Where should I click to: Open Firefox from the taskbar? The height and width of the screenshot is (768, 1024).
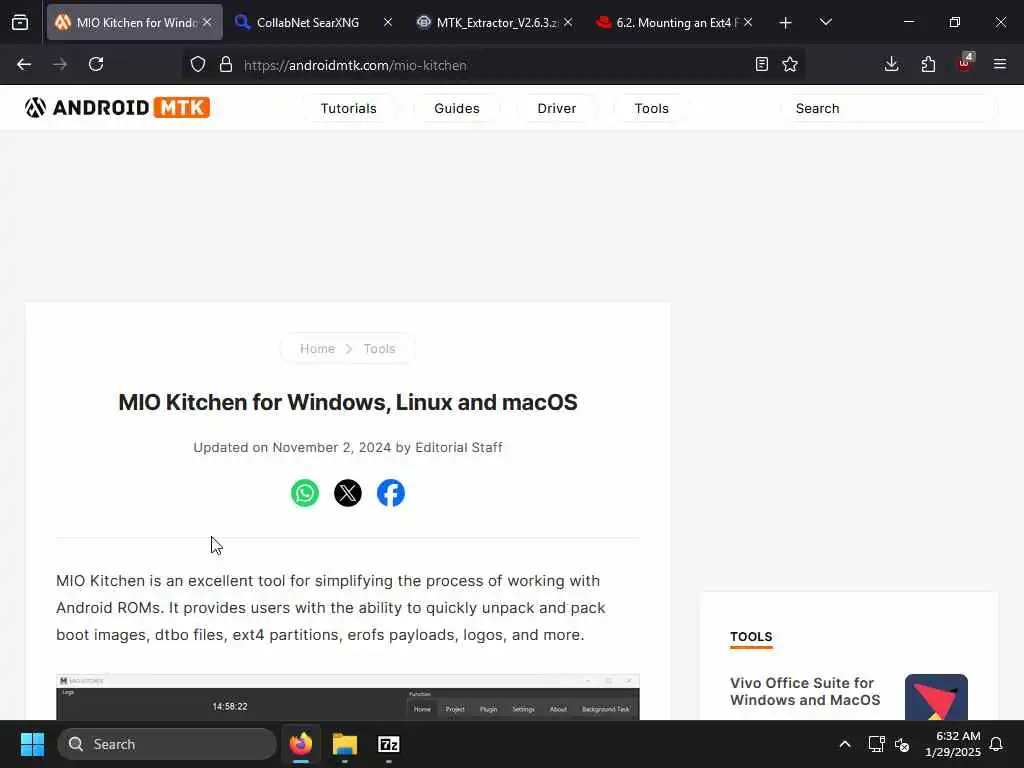(x=301, y=744)
